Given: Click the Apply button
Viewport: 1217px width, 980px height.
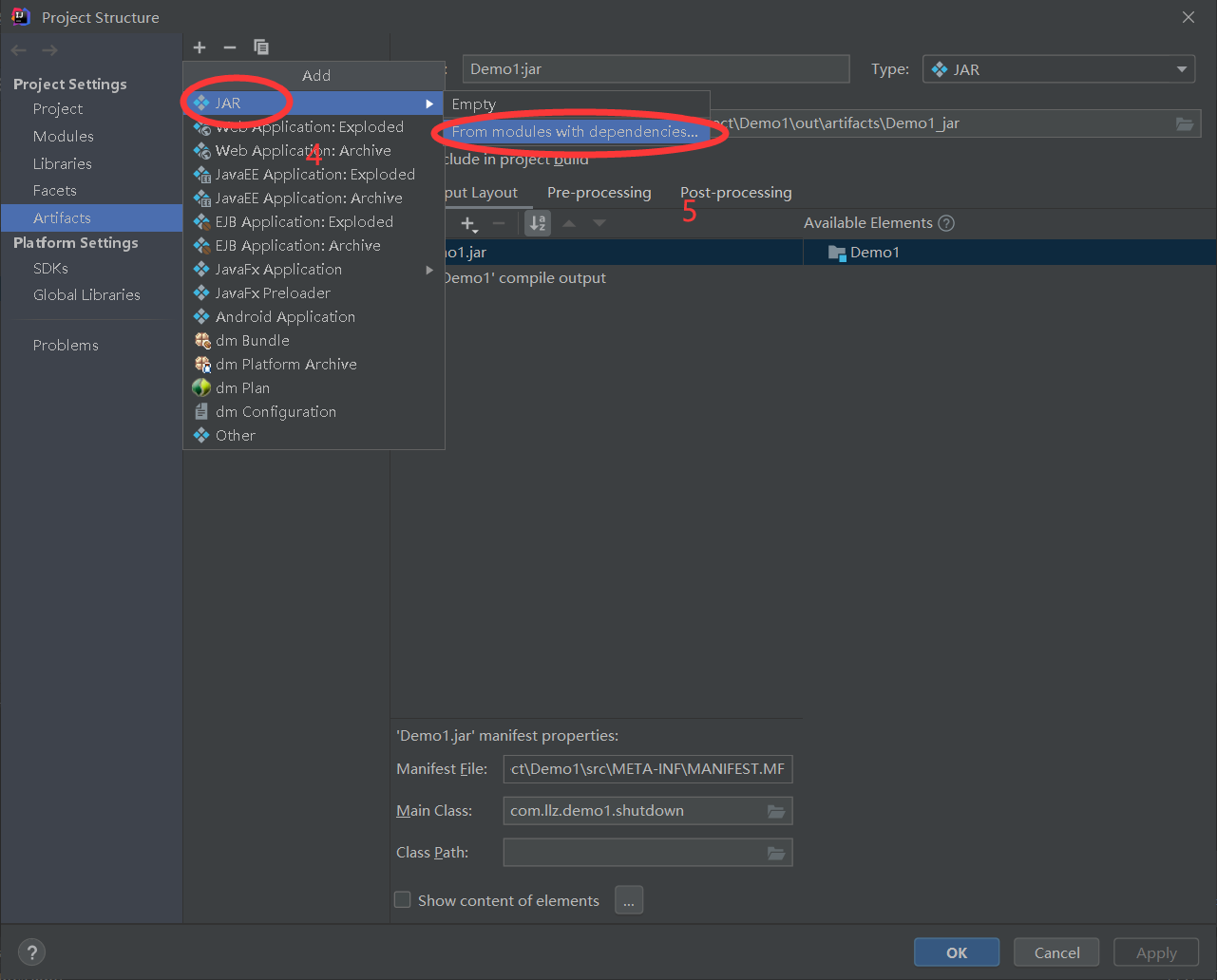Looking at the screenshot, I should click(1156, 952).
